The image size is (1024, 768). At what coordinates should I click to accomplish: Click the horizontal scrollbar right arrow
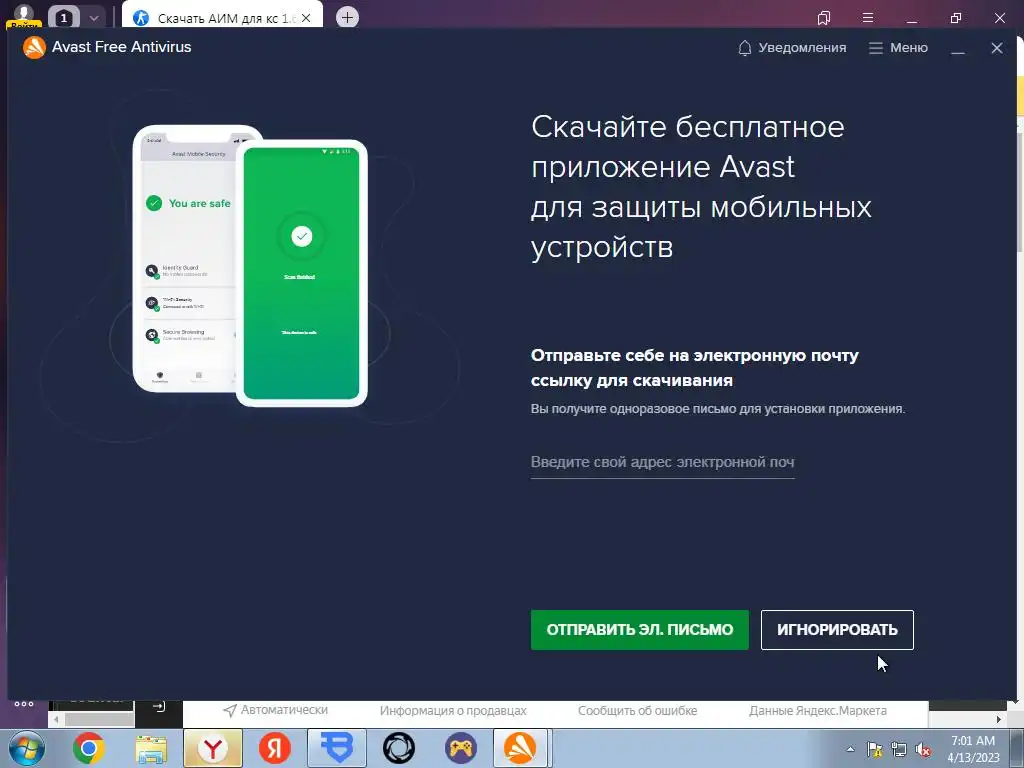[x=999, y=720]
